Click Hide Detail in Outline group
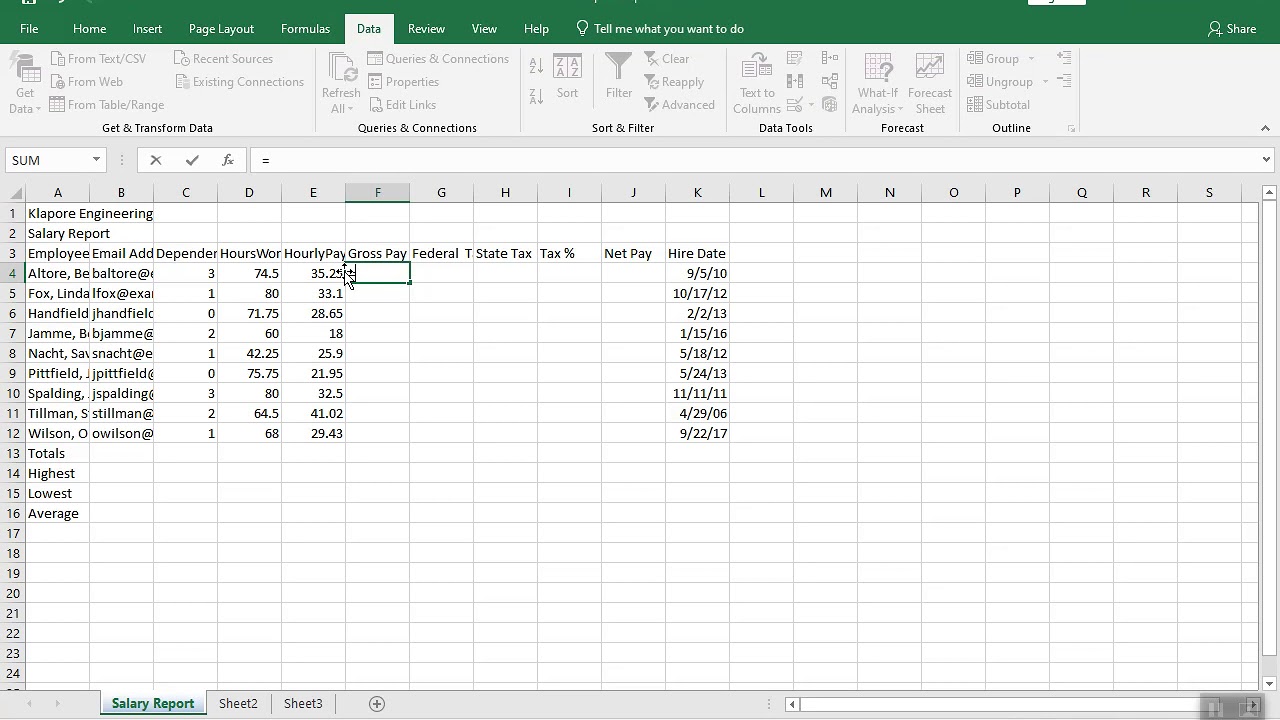Screen dimensions: 1280x720 click(x=1064, y=82)
